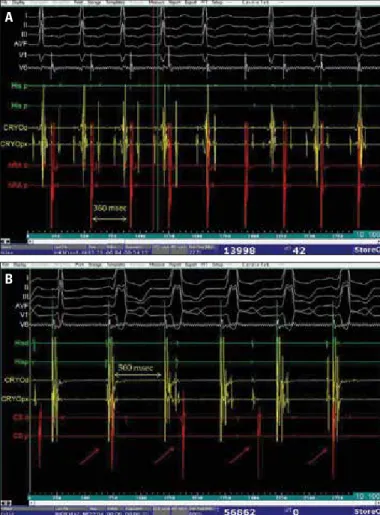Select the Hisd channel label in panel B

[x=22, y=343]
